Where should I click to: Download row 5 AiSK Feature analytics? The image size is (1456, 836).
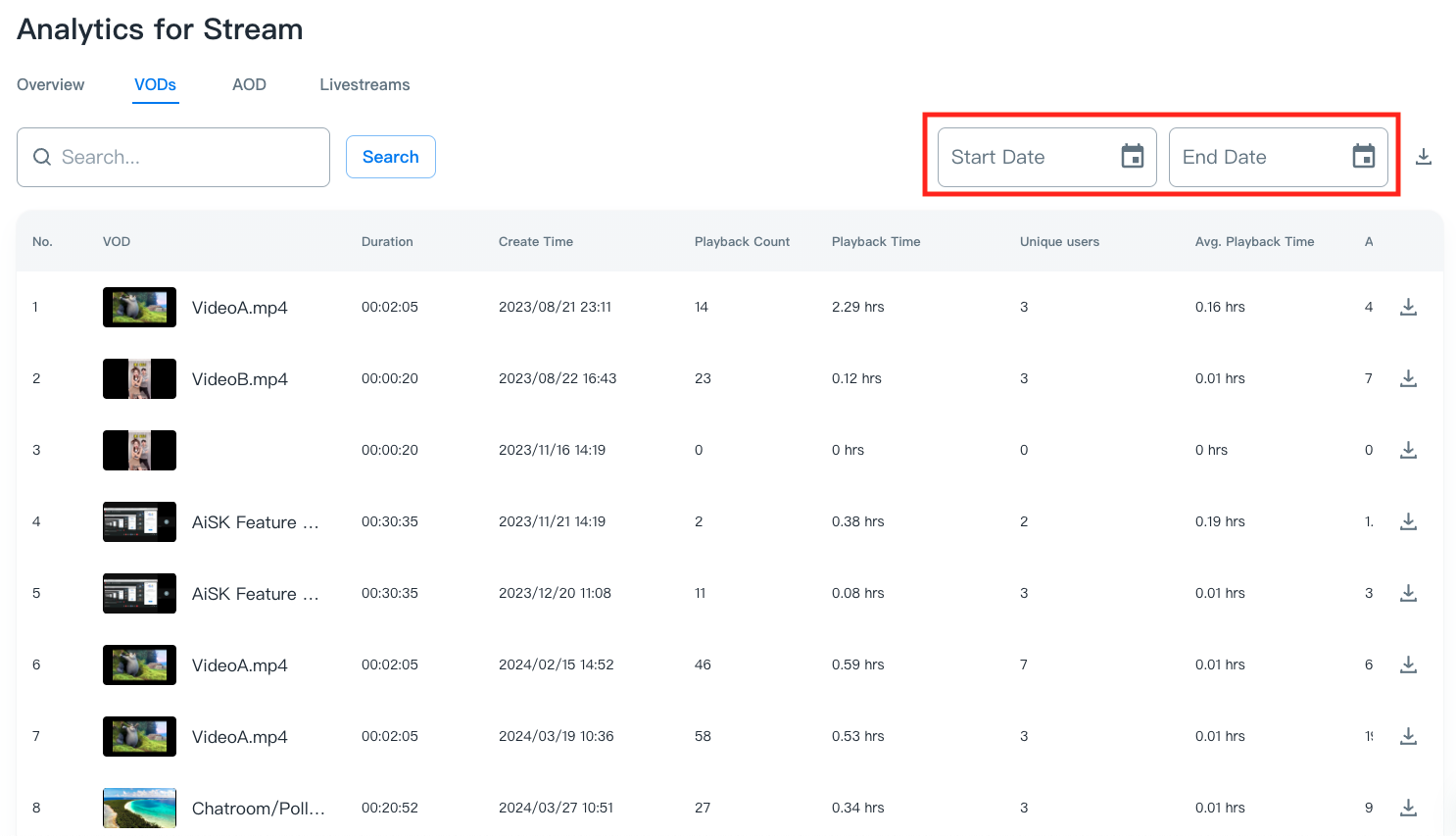coord(1408,593)
